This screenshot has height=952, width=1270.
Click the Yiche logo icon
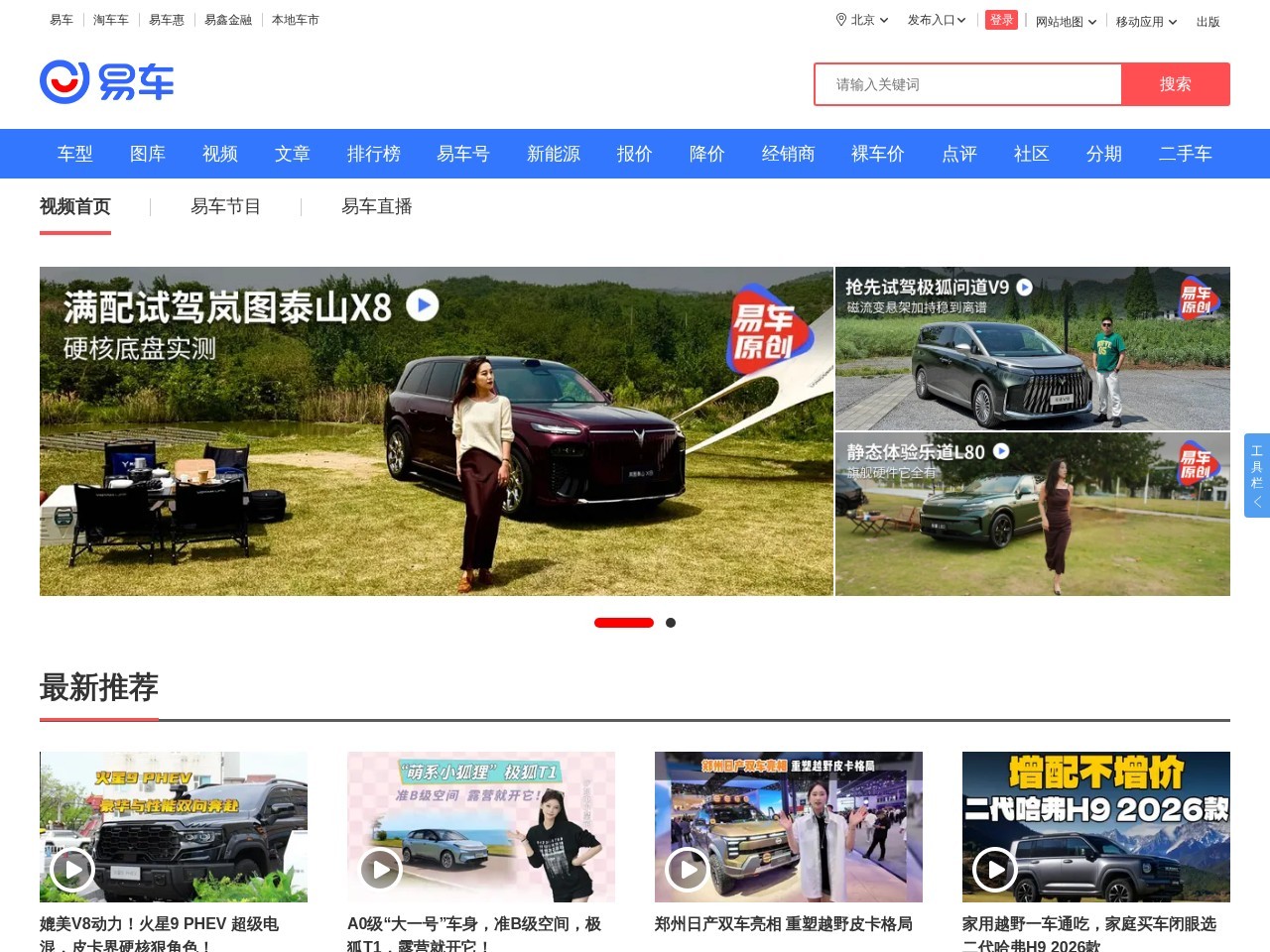pyautogui.click(x=106, y=82)
